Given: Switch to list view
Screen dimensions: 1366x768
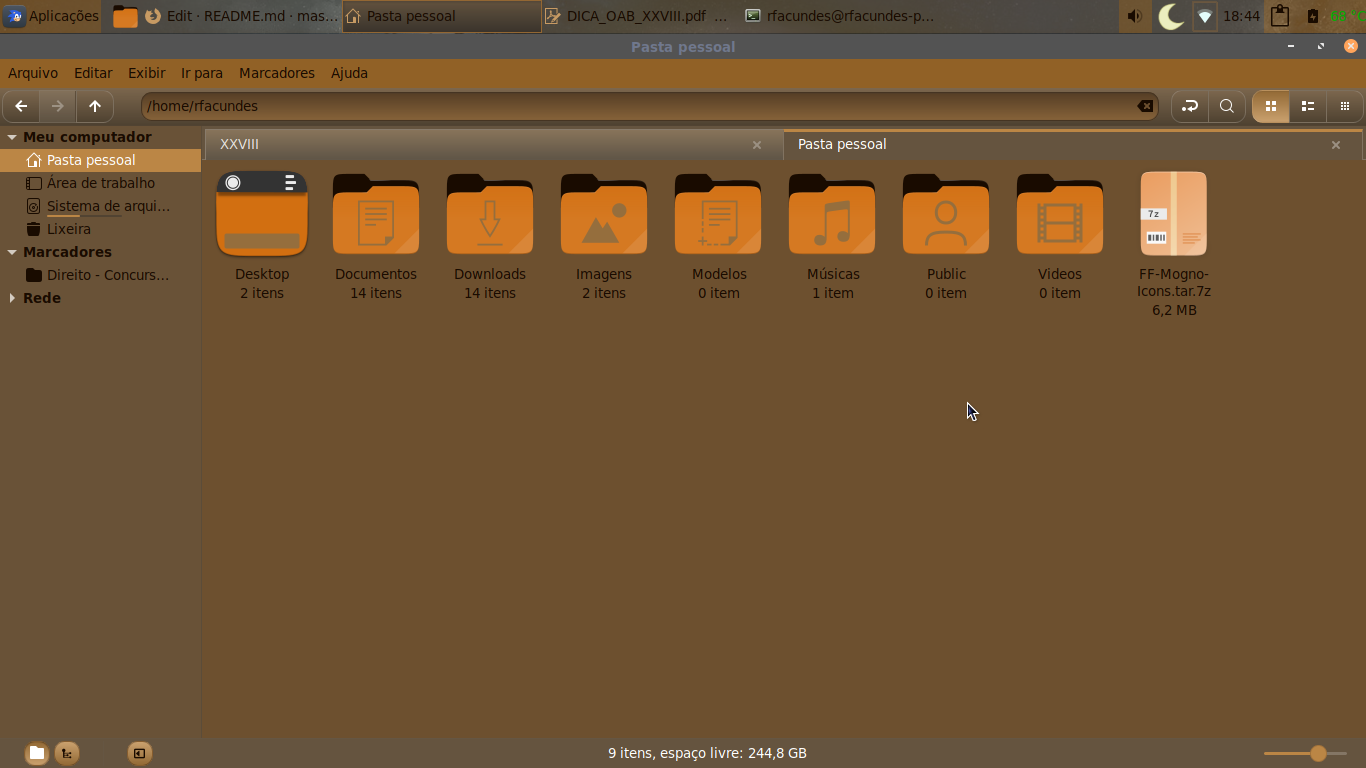Looking at the screenshot, I should coord(1307,106).
